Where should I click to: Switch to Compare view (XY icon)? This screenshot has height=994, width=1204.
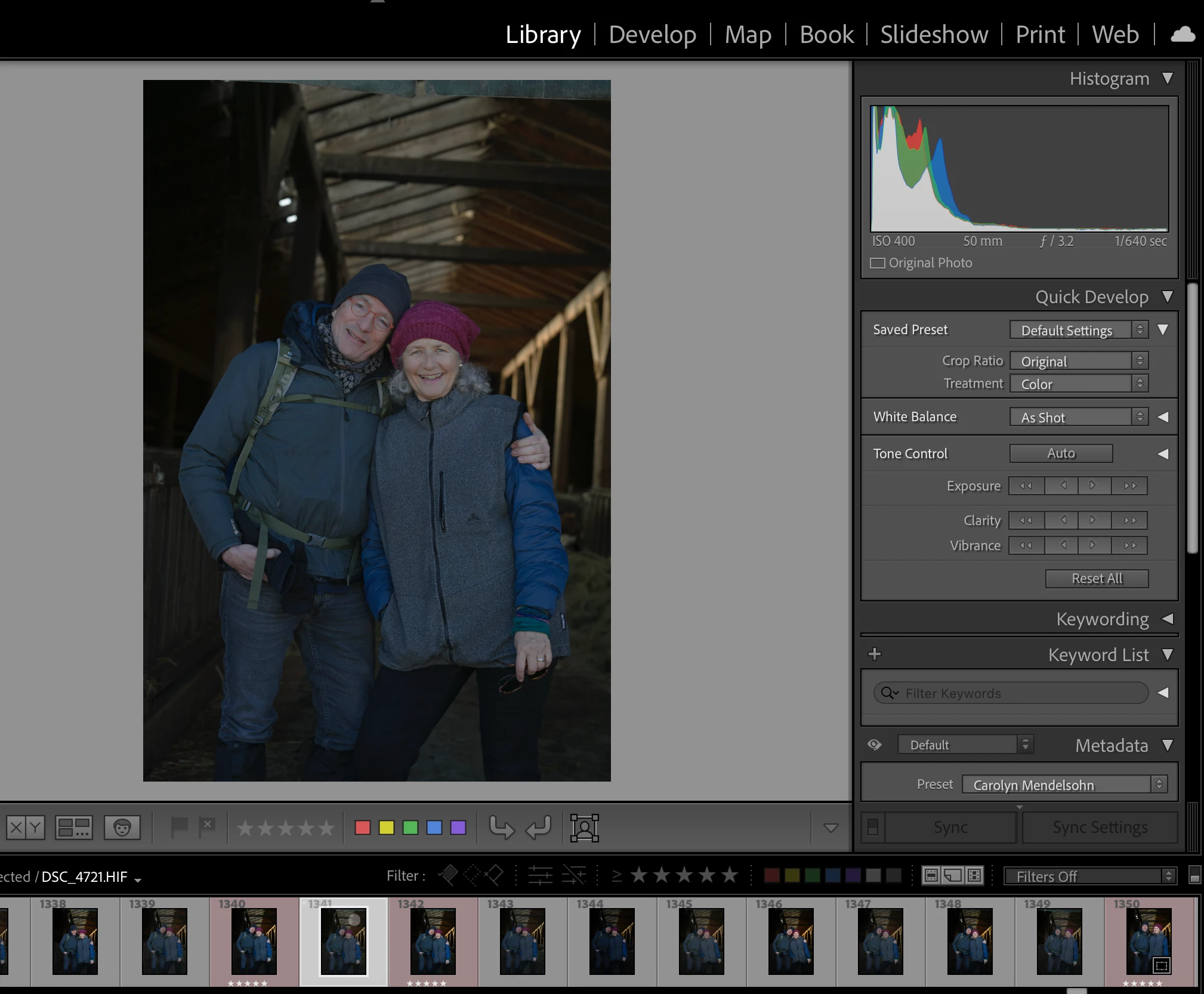tap(26, 828)
